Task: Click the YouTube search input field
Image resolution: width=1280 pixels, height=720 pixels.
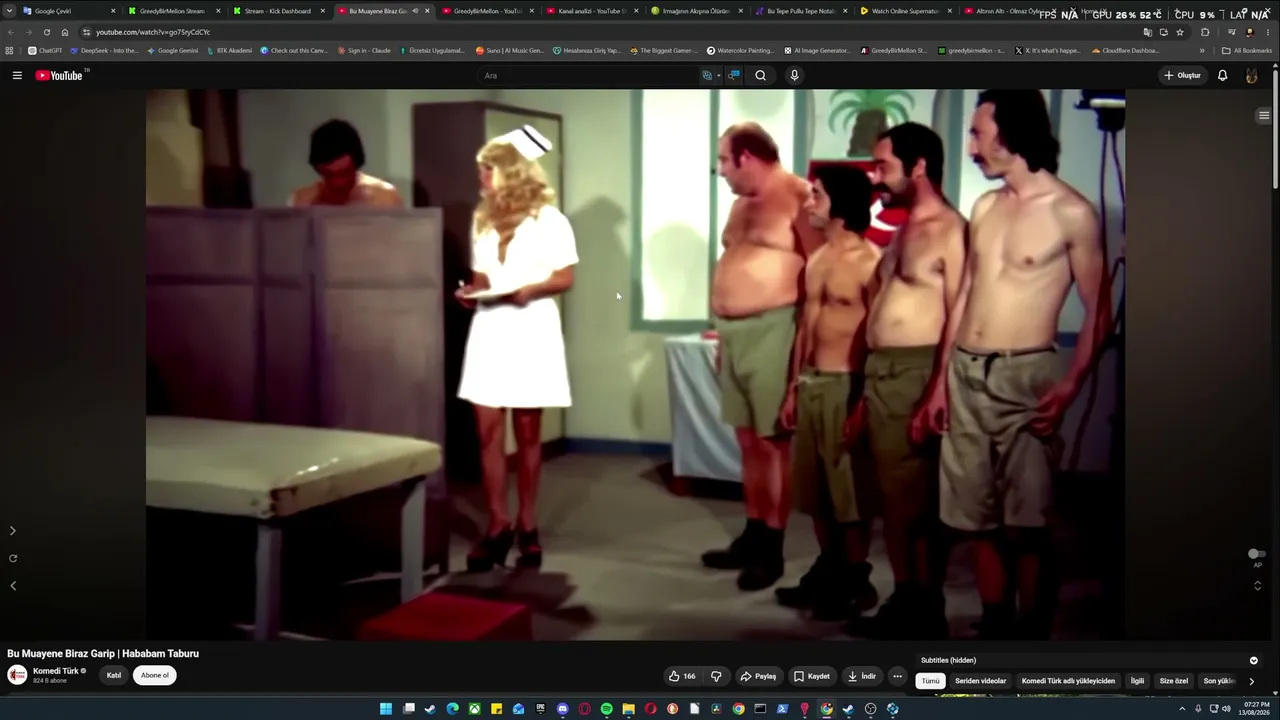Action: coord(590,75)
